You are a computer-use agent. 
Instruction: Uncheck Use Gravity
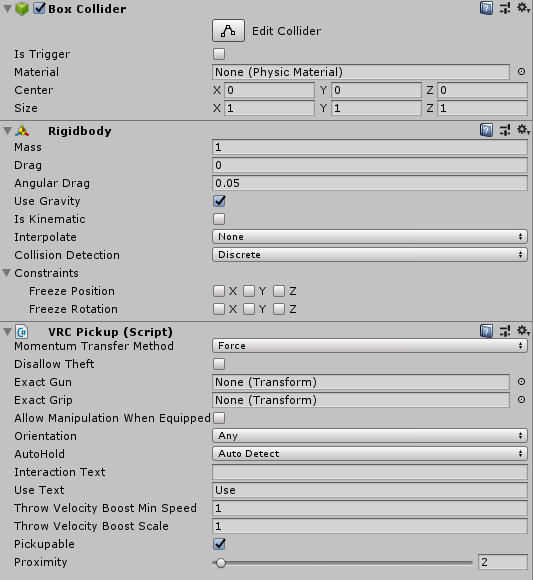[x=219, y=201]
